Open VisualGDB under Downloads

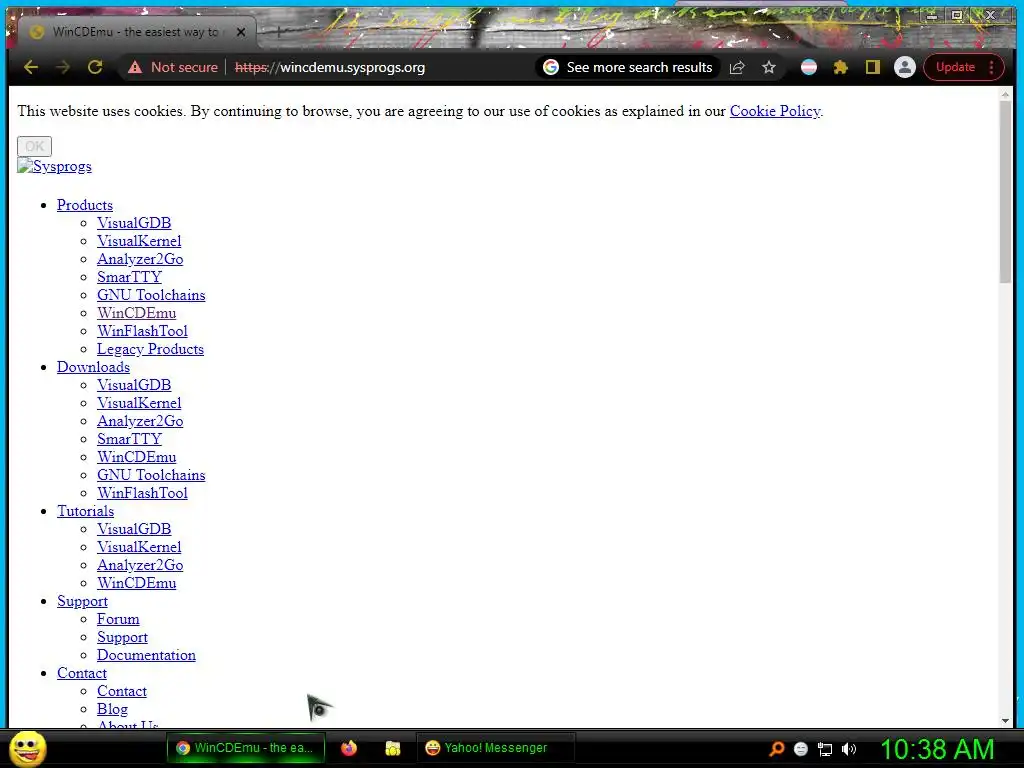point(134,385)
